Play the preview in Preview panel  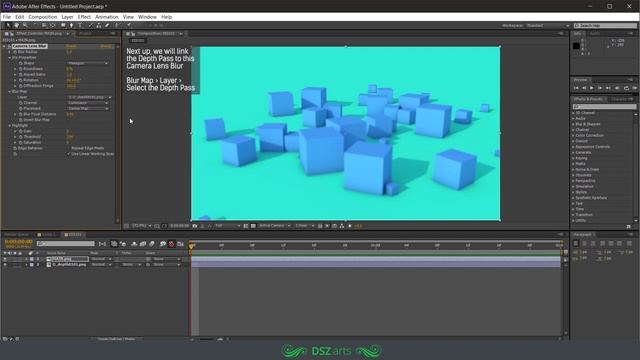(592, 88)
